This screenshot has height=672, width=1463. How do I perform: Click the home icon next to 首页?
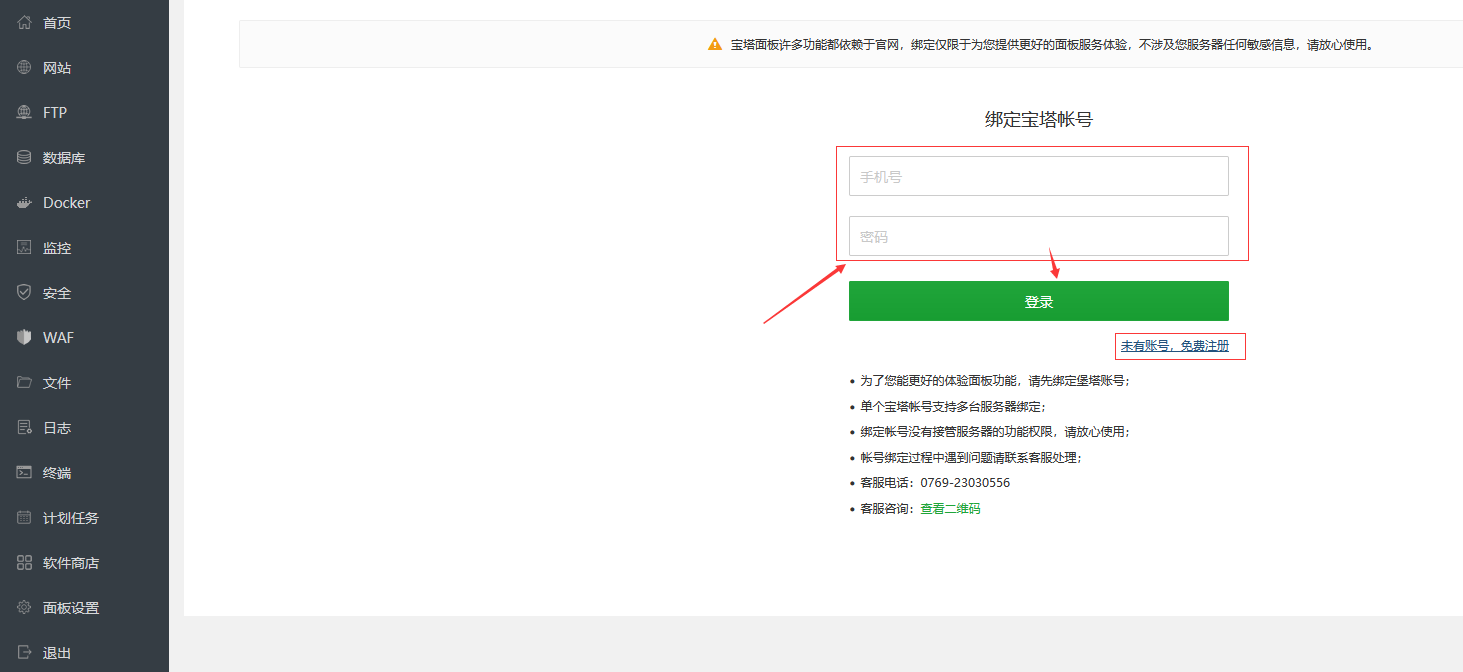[x=25, y=22]
